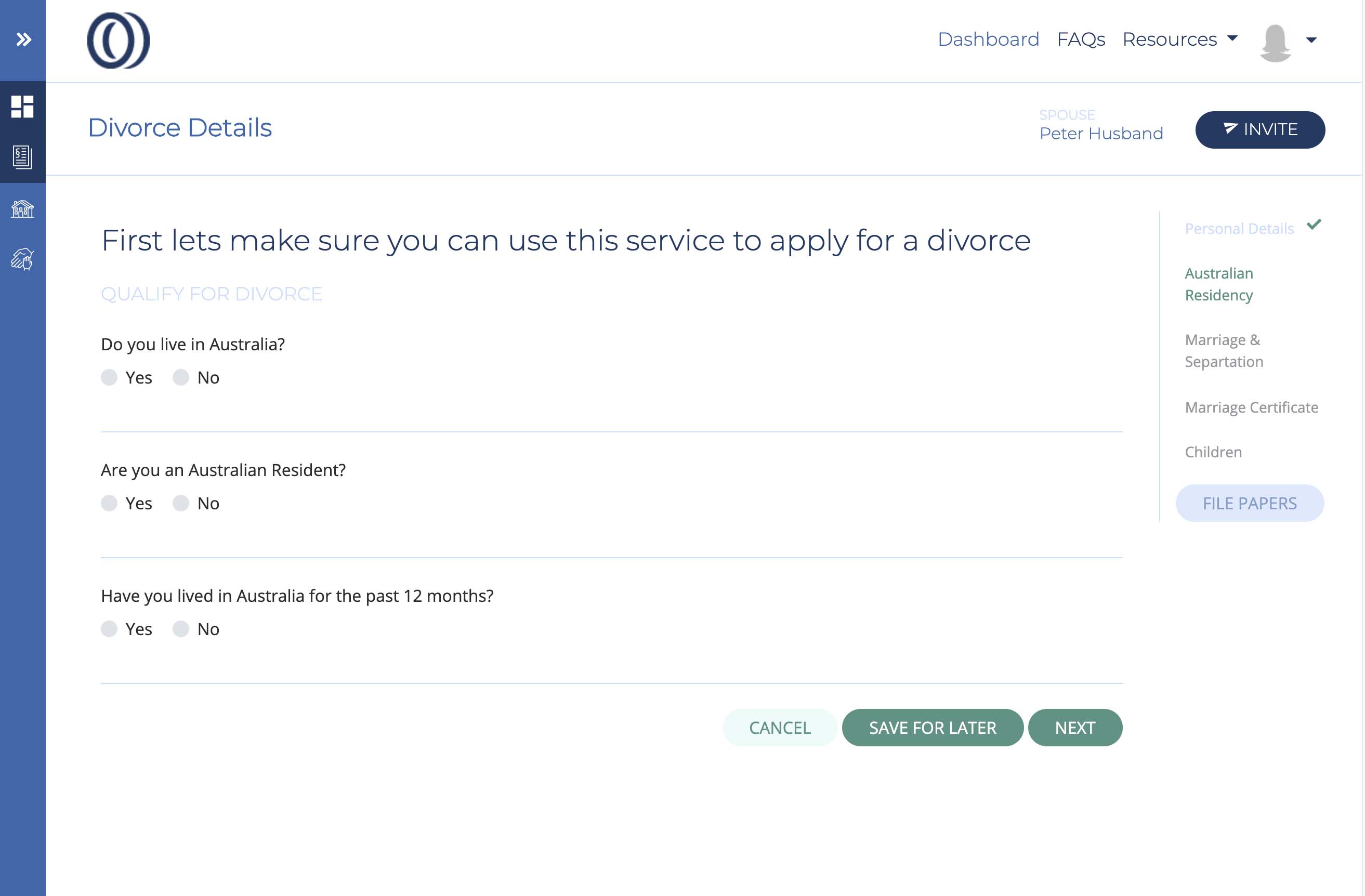This screenshot has height=896, width=1365.
Task: Click the Divorce Details page heading
Action: (x=179, y=127)
